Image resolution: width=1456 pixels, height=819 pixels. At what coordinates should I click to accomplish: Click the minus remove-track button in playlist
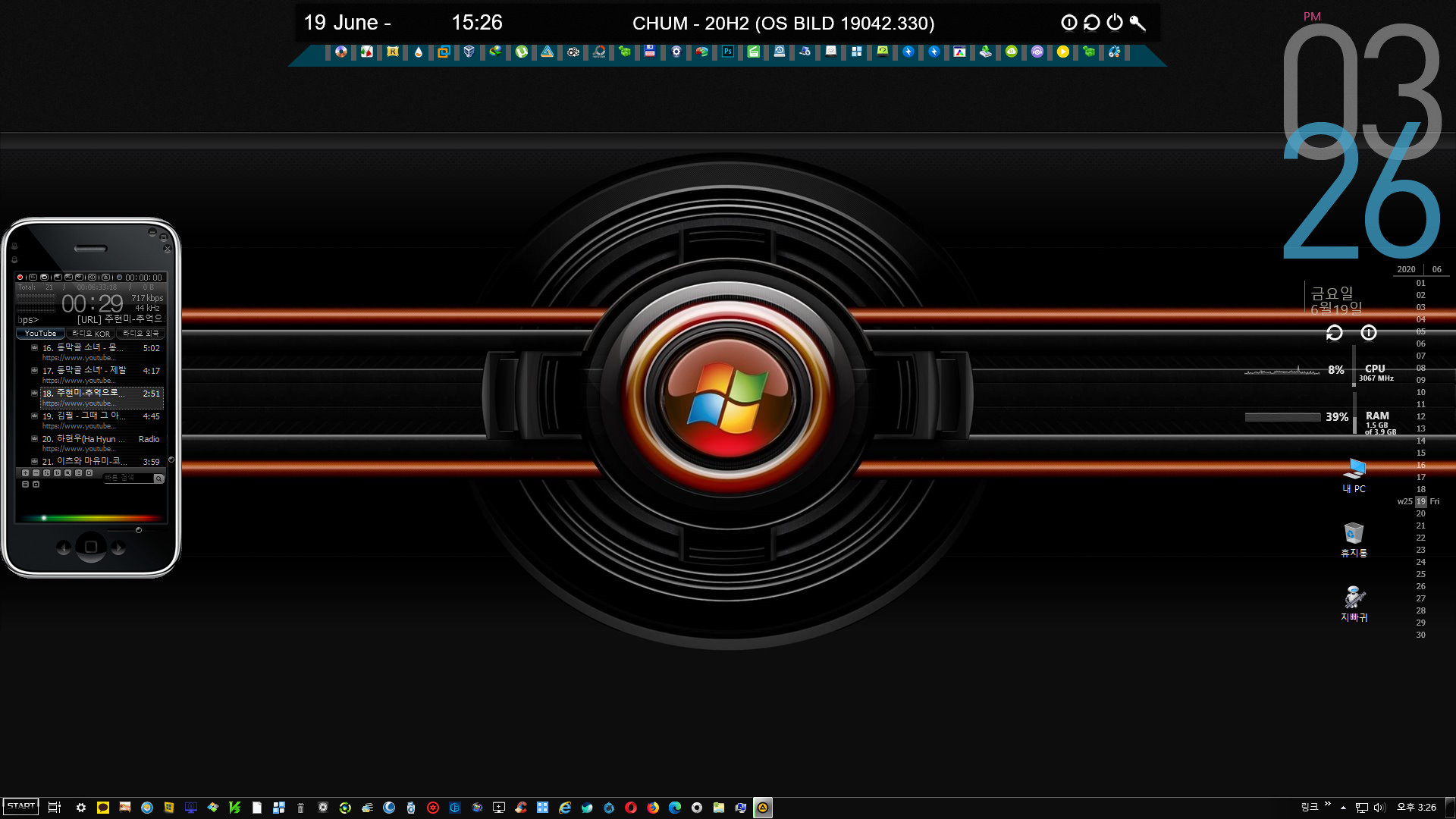coord(36,473)
